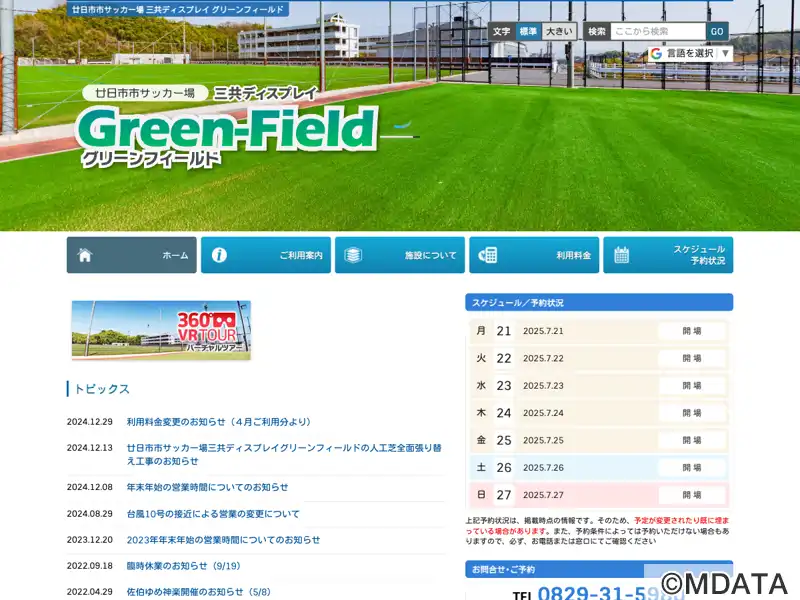
Task: Open 年末年始の営業時間についてのお知らせ link
Action: pyautogui.click(x=207, y=487)
